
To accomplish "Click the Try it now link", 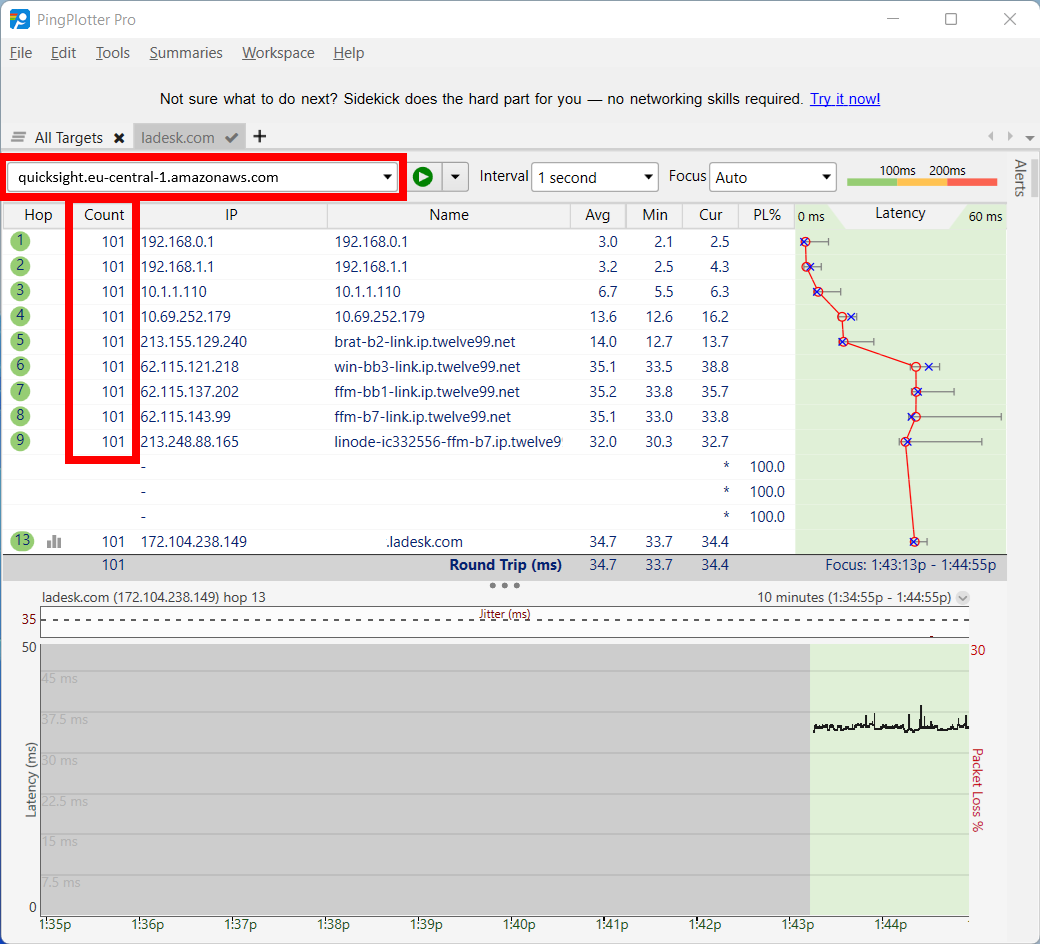I will point(845,99).
